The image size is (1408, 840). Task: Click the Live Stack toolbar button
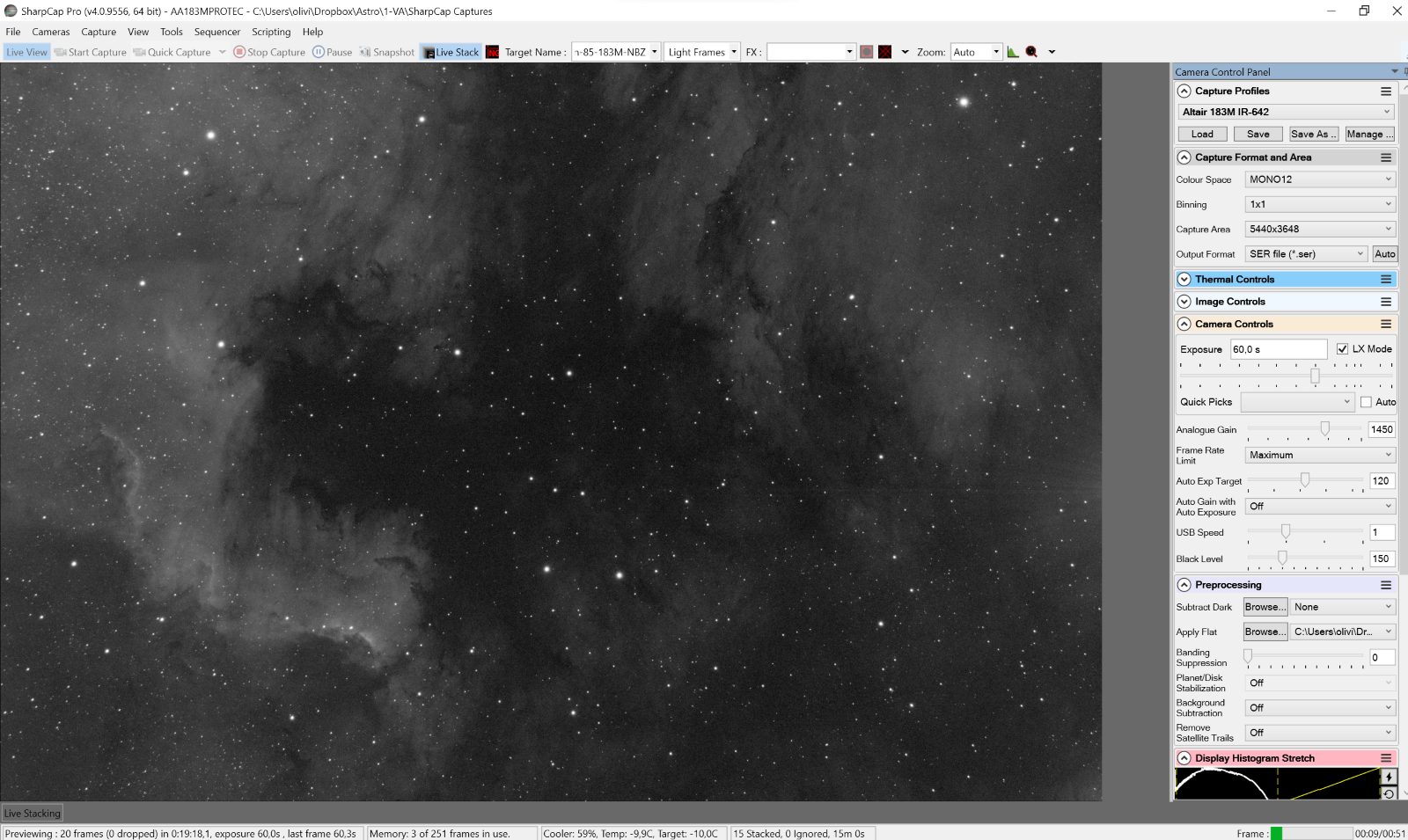pyautogui.click(x=451, y=52)
